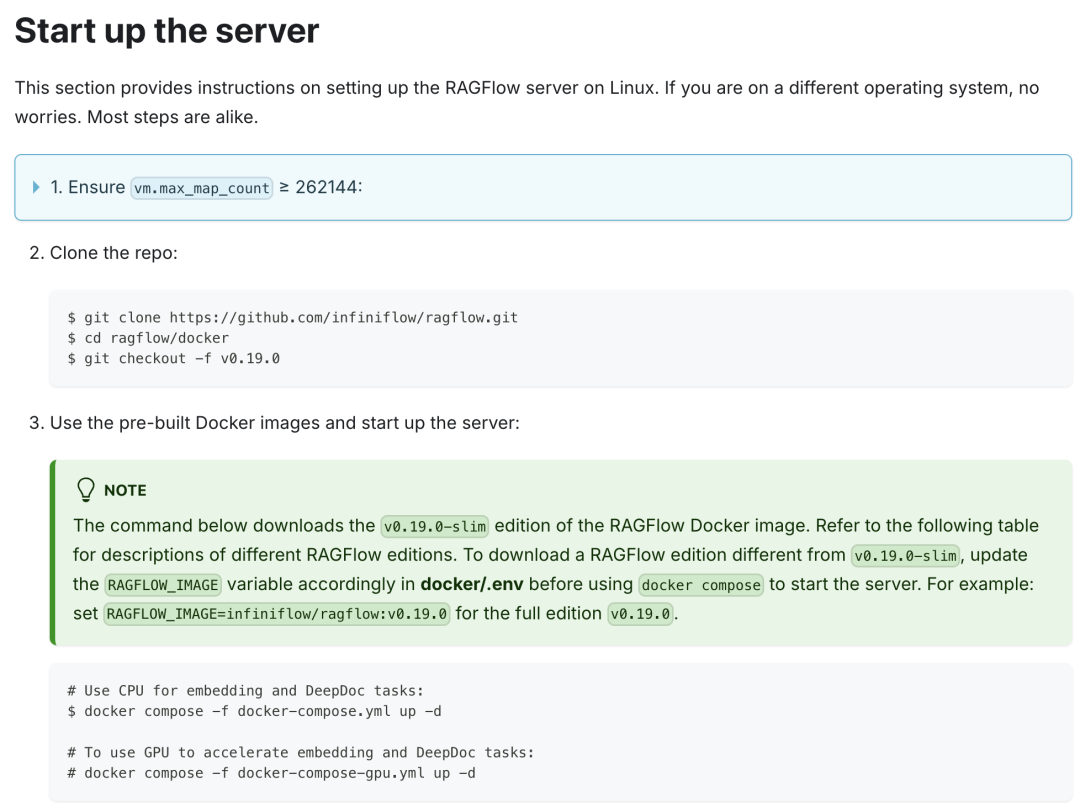Click the 'cd ragflow/docker' command line
Screen dimensions: 1080x807
[x=148, y=338]
